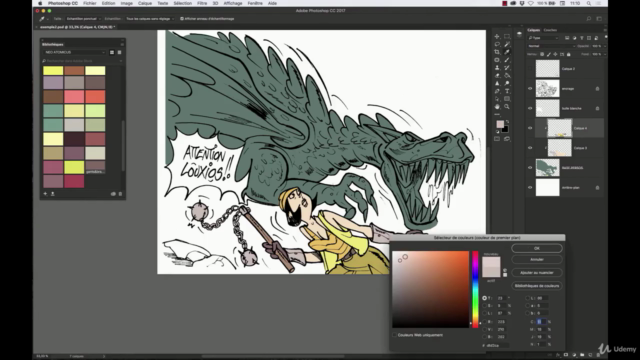
Task: Open the Filtre menu
Action: (x=202, y=3)
